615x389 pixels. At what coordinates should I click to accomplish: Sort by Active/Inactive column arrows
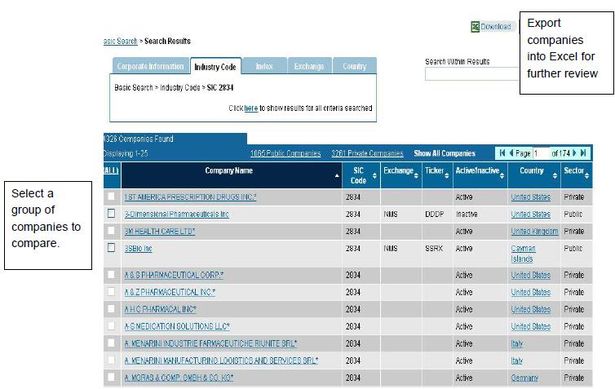click(502, 176)
